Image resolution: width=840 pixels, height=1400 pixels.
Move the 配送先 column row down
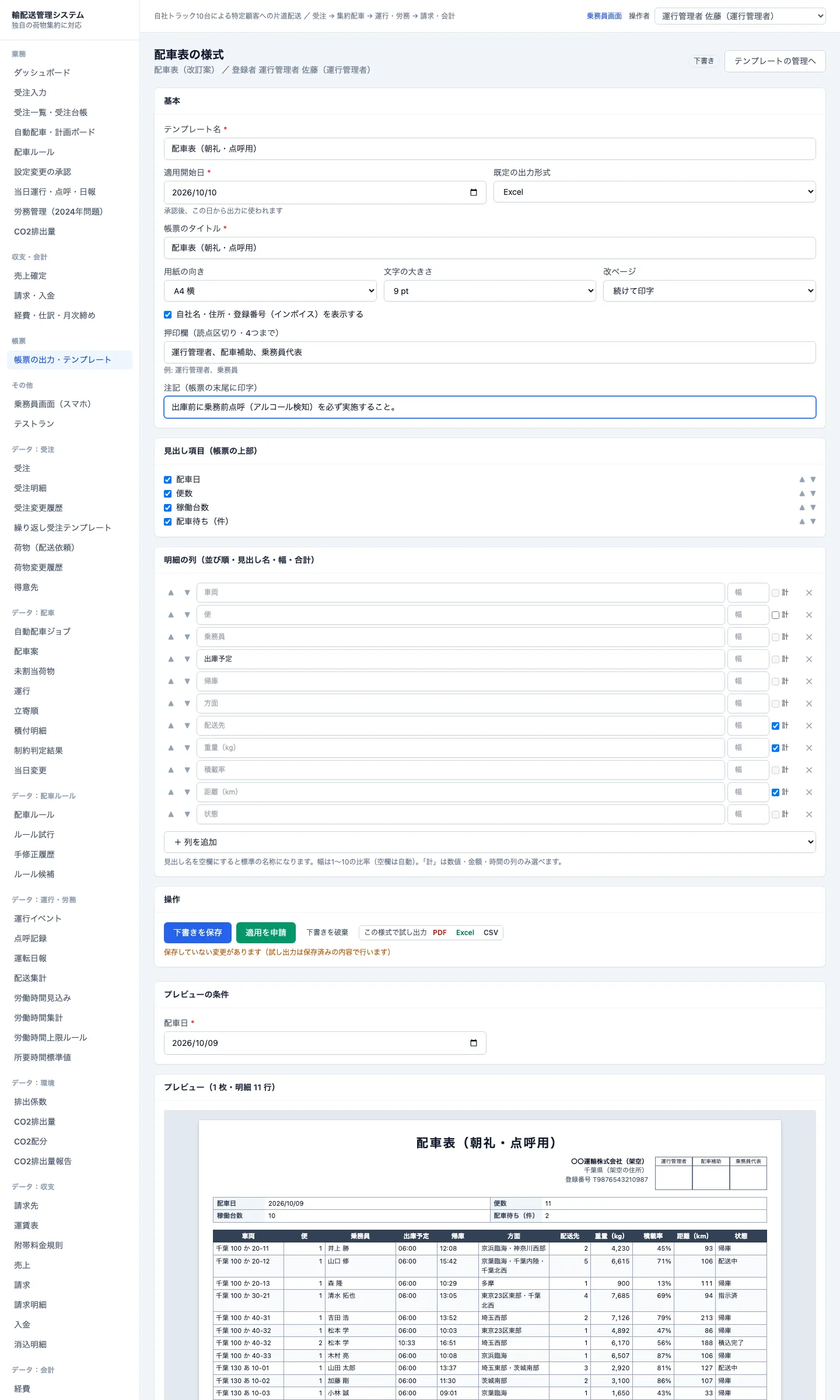[x=187, y=726]
